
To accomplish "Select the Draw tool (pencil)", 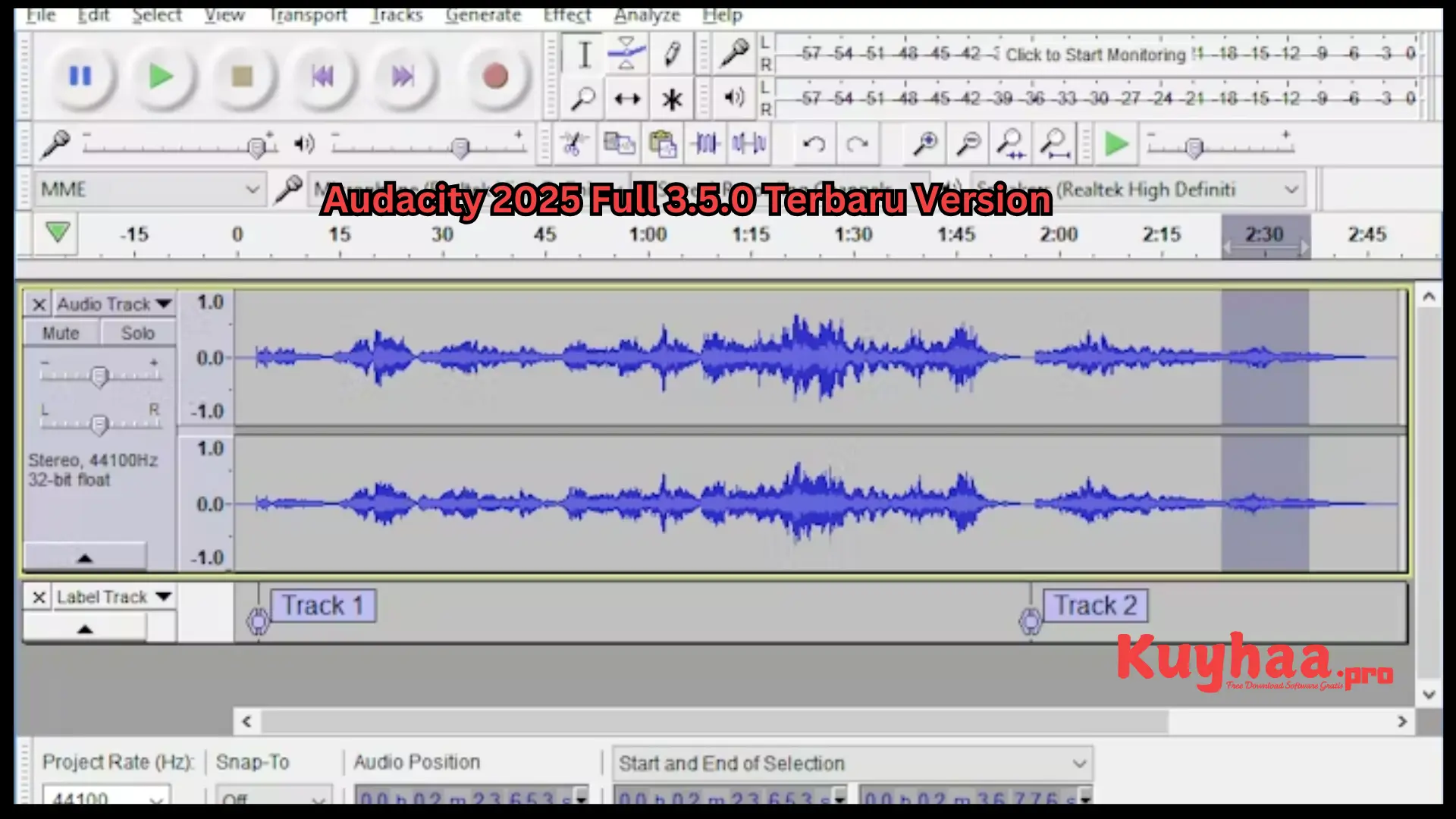I will 670,54.
